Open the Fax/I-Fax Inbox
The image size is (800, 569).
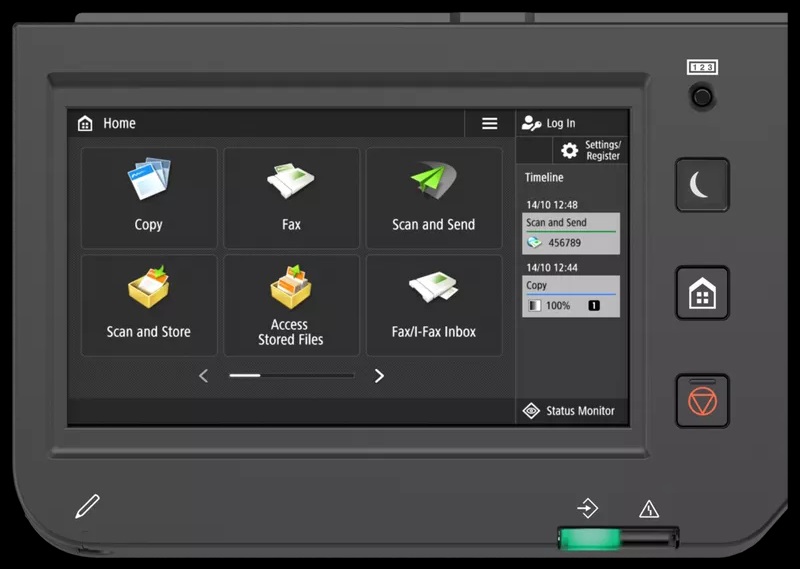coord(434,305)
